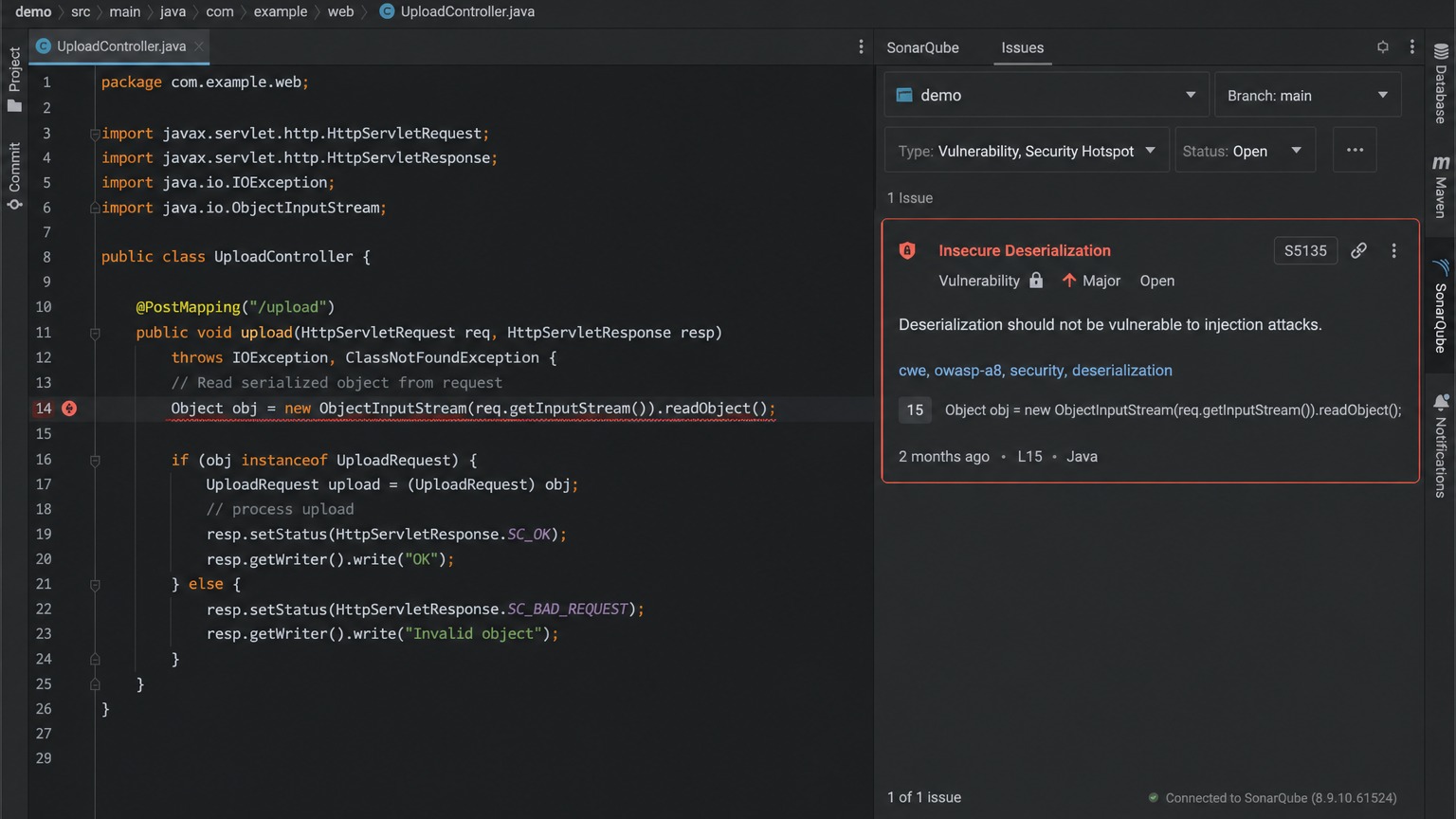Collapse the else block fold on line 21

click(95, 585)
